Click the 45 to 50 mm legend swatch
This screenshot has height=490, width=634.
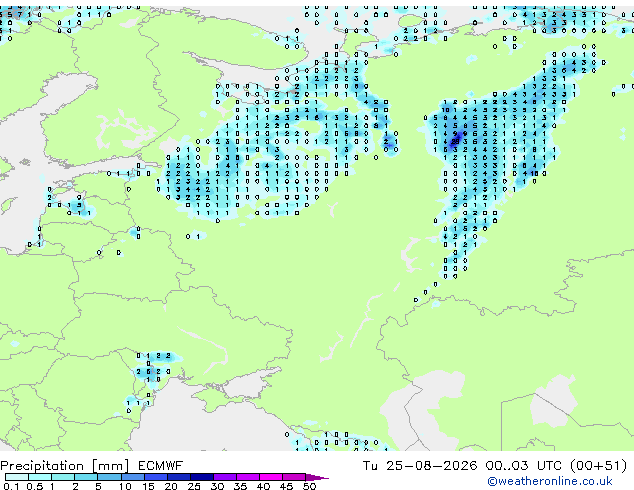[294, 477]
